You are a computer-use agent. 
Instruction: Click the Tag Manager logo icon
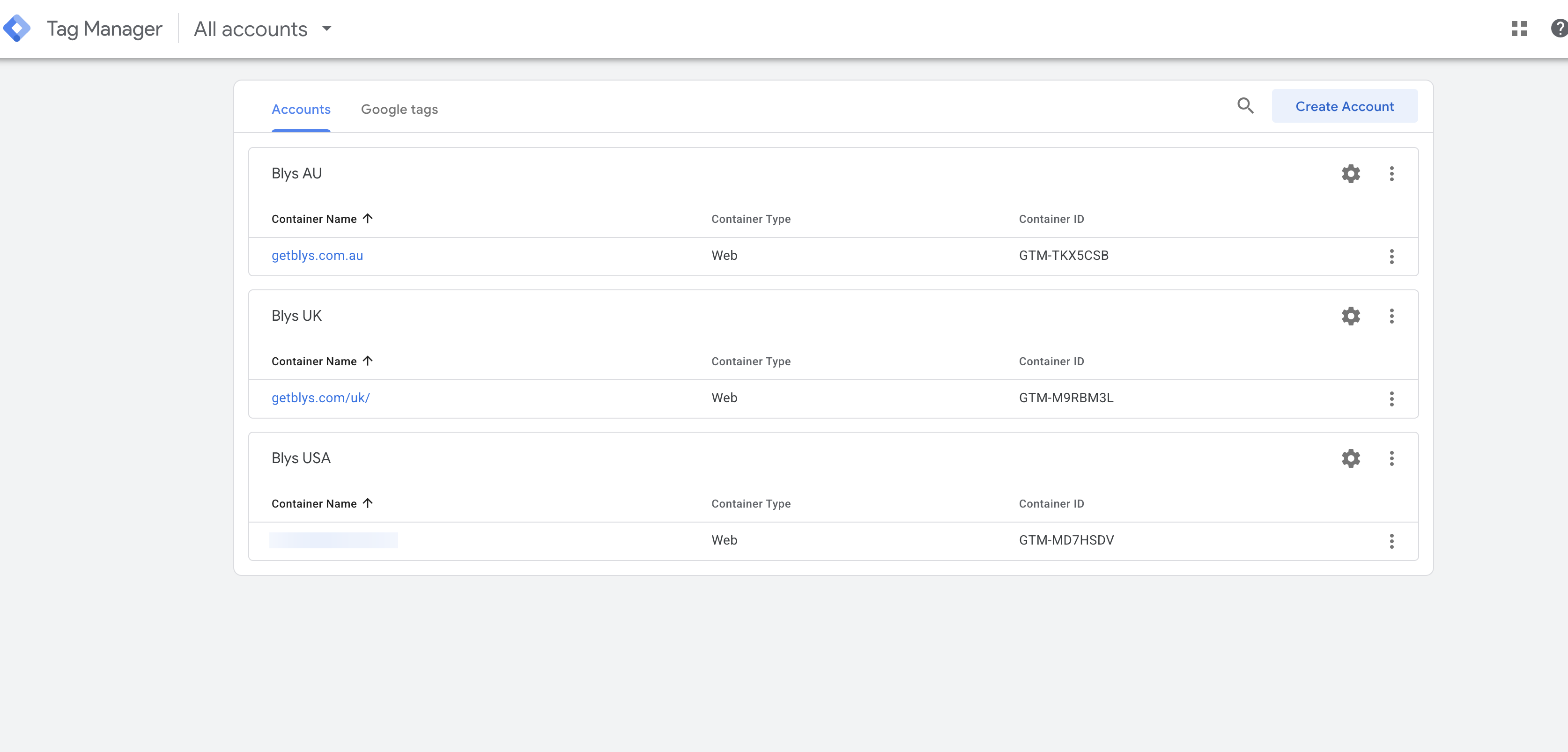16,29
